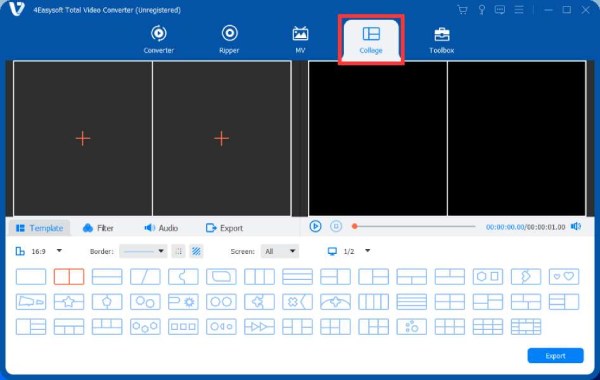
Task: Open the hamburger menu in title bar
Action: (x=519, y=10)
